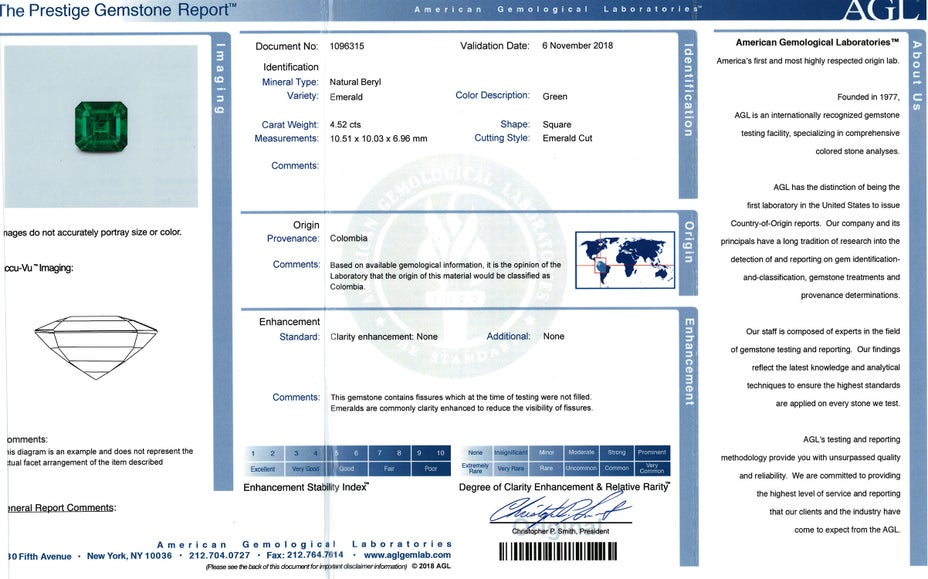The image size is (928, 579).
Task: Open the www.aglgemlab.com website link
Action: point(407,555)
